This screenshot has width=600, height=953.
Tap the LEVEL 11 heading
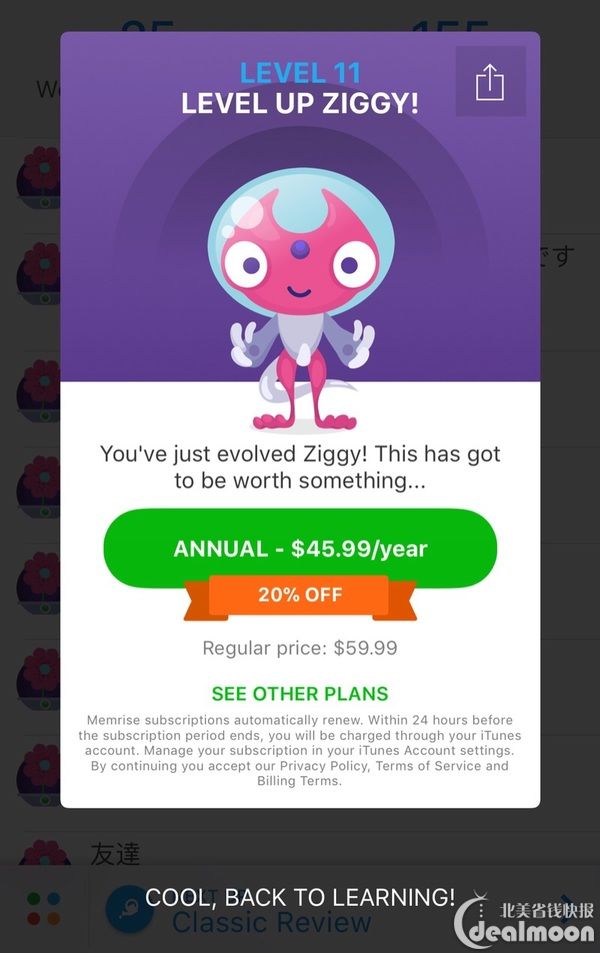click(x=300, y=74)
